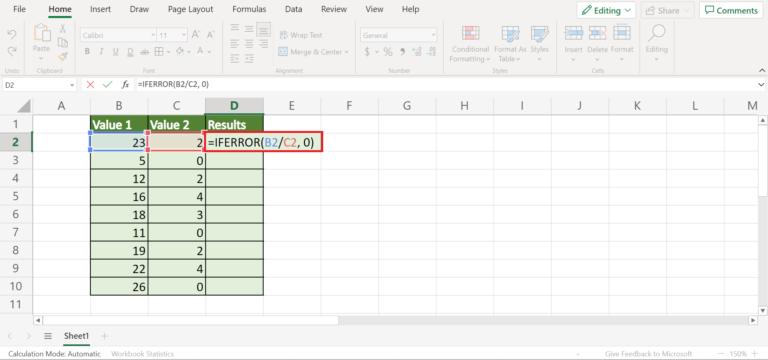Click in the formula bar text
768x360 pixels.
click(x=173, y=84)
